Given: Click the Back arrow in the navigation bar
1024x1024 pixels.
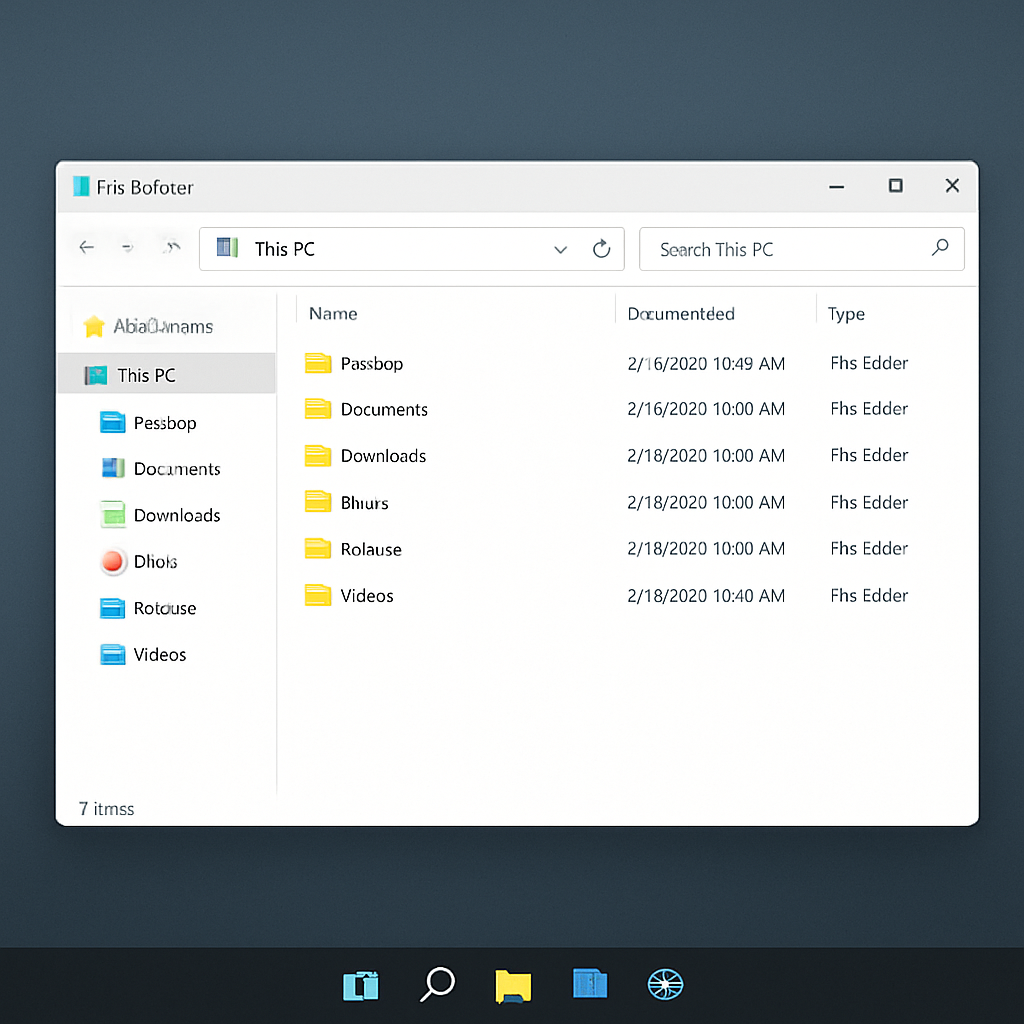Looking at the screenshot, I should [86, 248].
